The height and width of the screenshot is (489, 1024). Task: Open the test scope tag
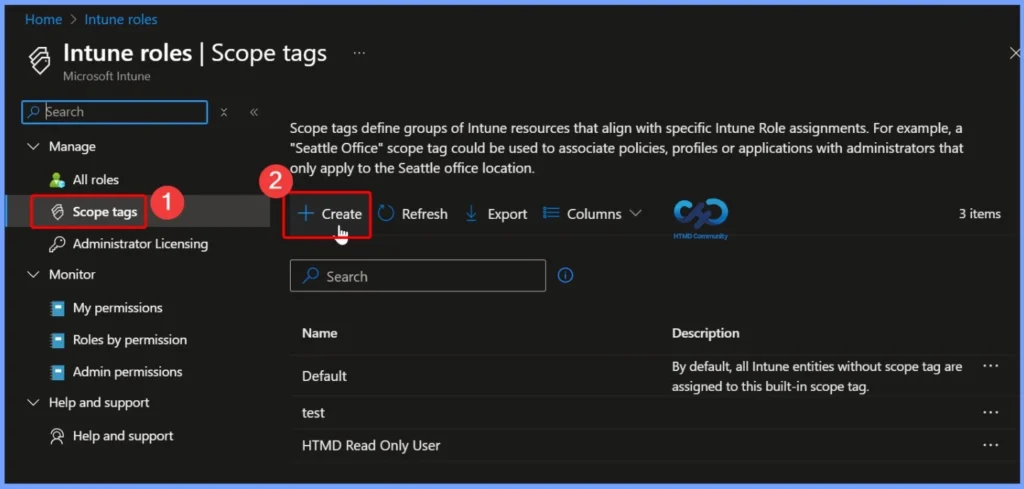[313, 413]
